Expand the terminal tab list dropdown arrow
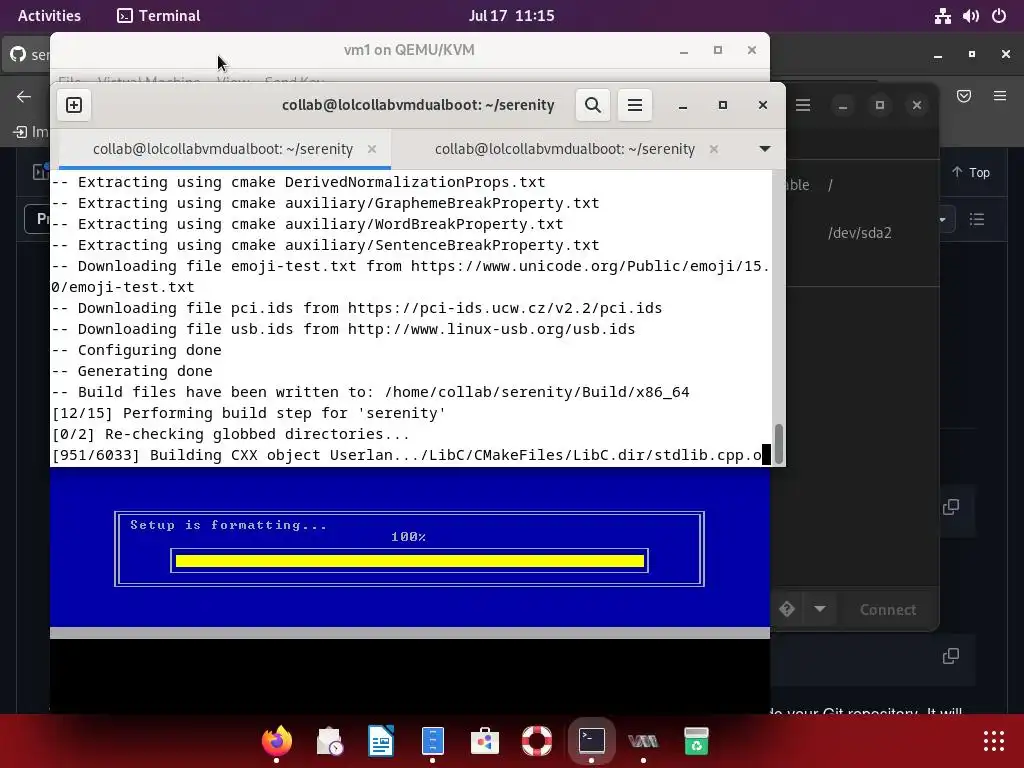1024x768 pixels. 765,149
